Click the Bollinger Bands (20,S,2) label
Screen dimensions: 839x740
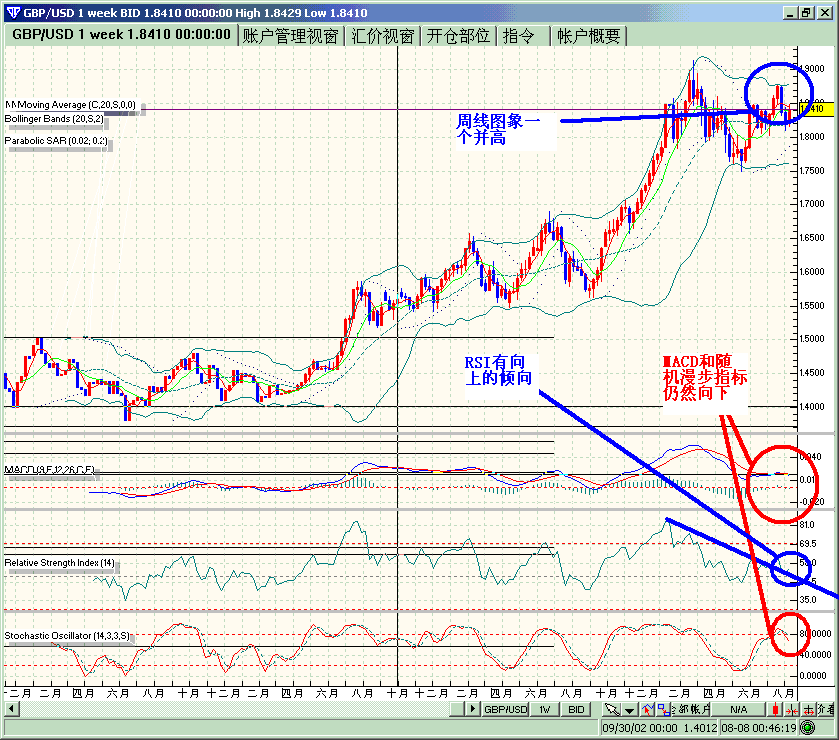click(x=54, y=119)
